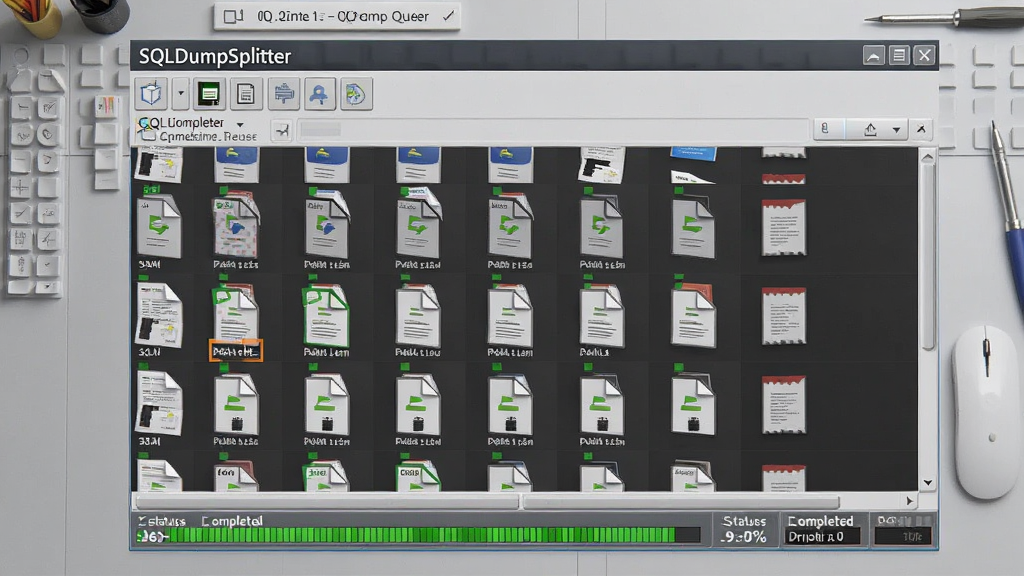Click the small X at the path bar end
Viewport: 1024px width, 576px height.
[921, 129]
